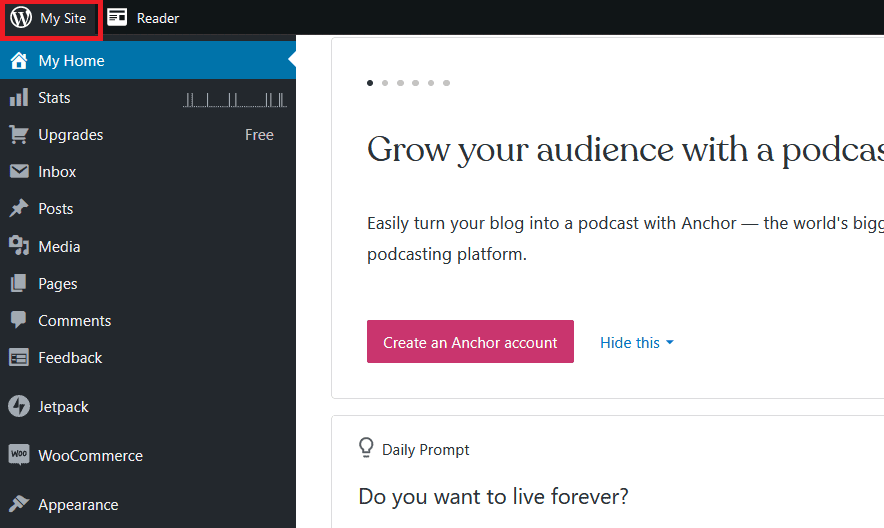
Task: Go to Inbox in sidebar
Action: [x=148, y=171]
